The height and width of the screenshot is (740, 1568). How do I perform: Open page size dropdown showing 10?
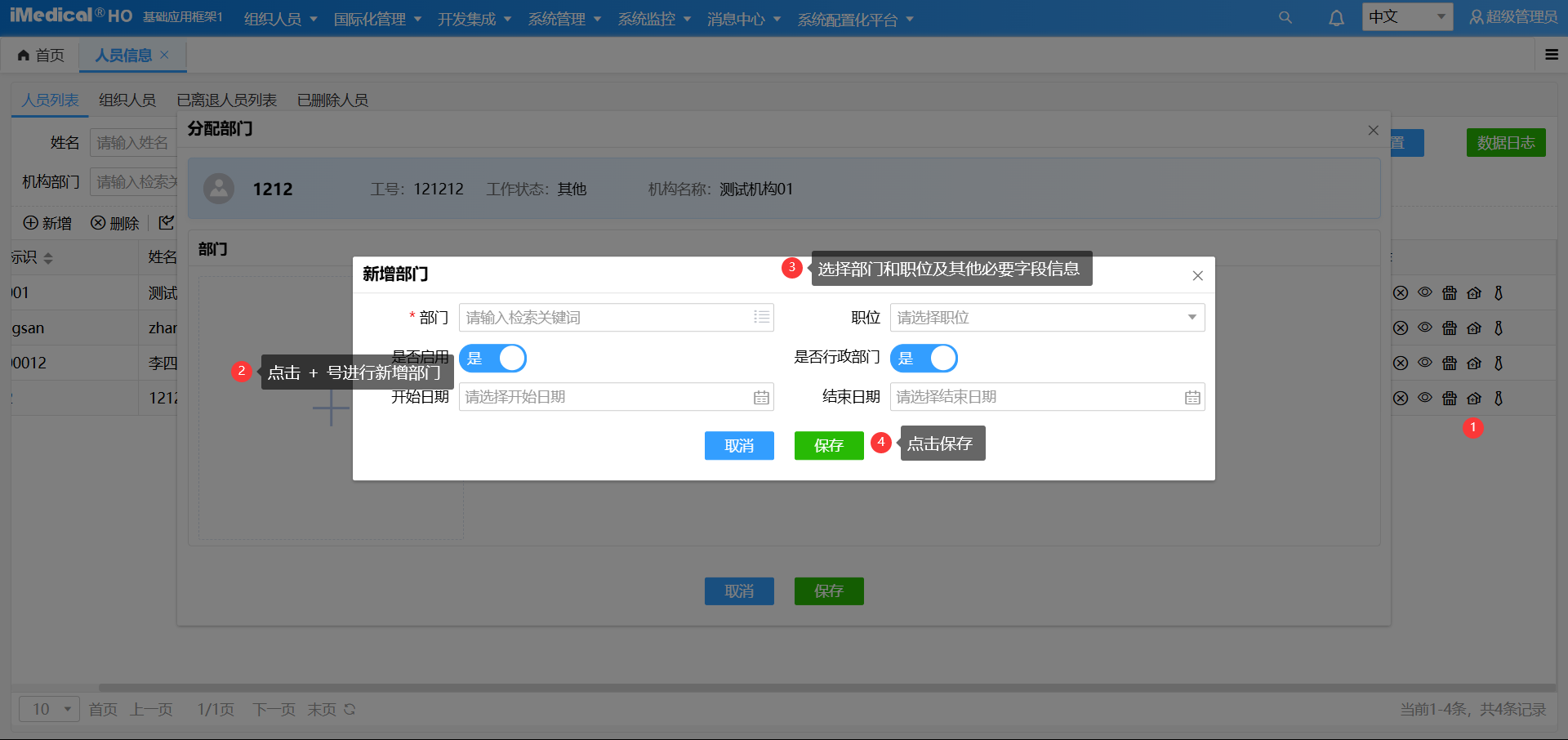point(50,709)
